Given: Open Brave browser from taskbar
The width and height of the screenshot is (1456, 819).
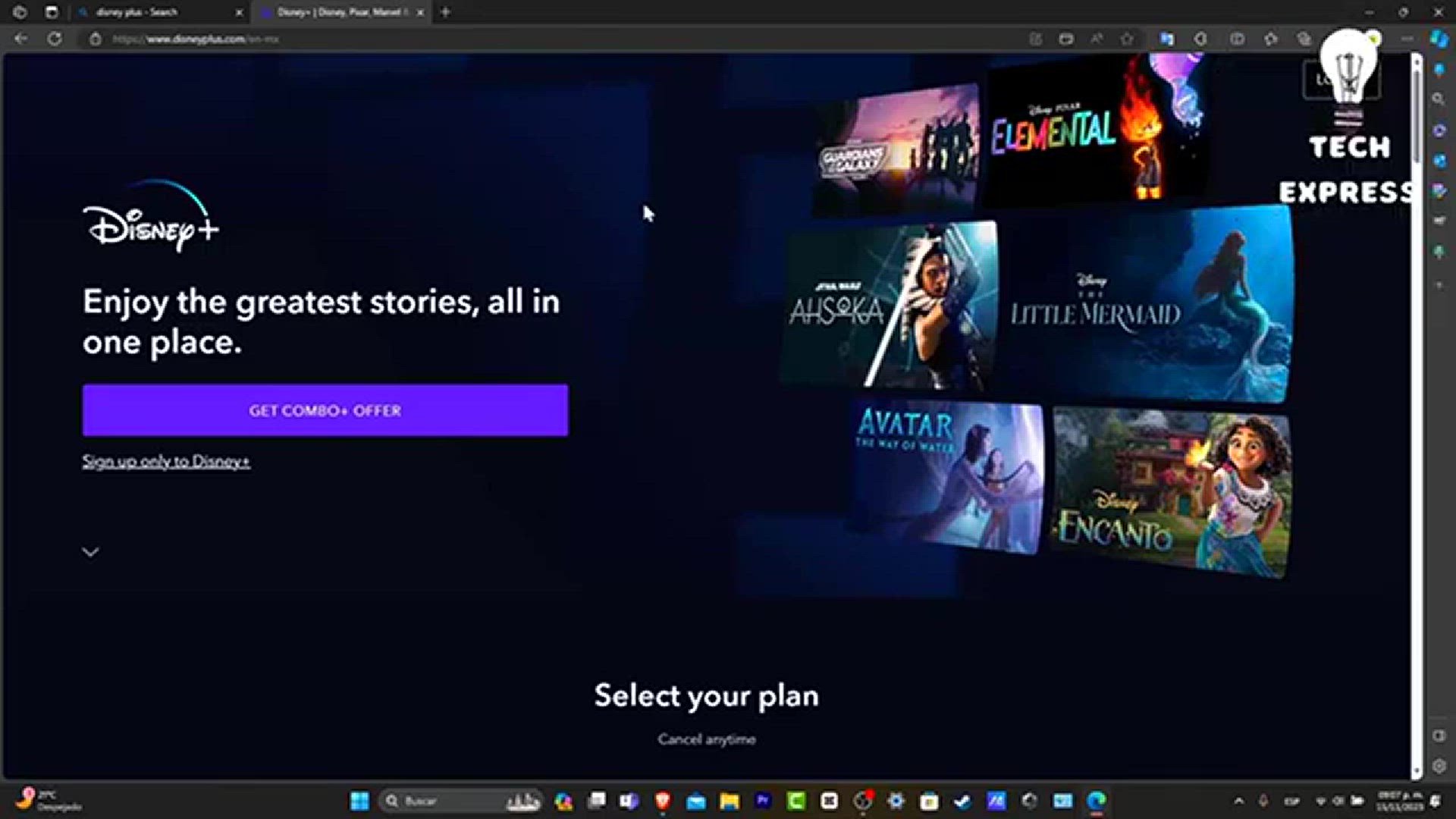Looking at the screenshot, I should click(x=663, y=801).
